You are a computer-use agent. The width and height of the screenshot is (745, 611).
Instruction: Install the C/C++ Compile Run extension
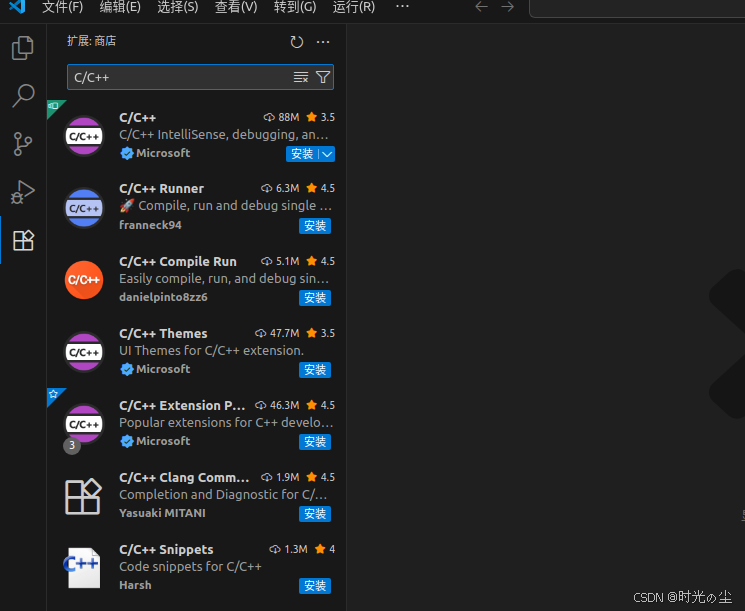pos(315,298)
